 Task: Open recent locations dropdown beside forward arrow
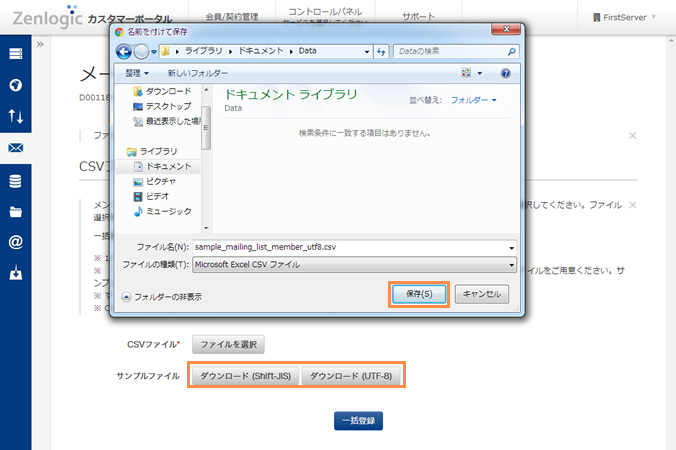[x=153, y=52]
